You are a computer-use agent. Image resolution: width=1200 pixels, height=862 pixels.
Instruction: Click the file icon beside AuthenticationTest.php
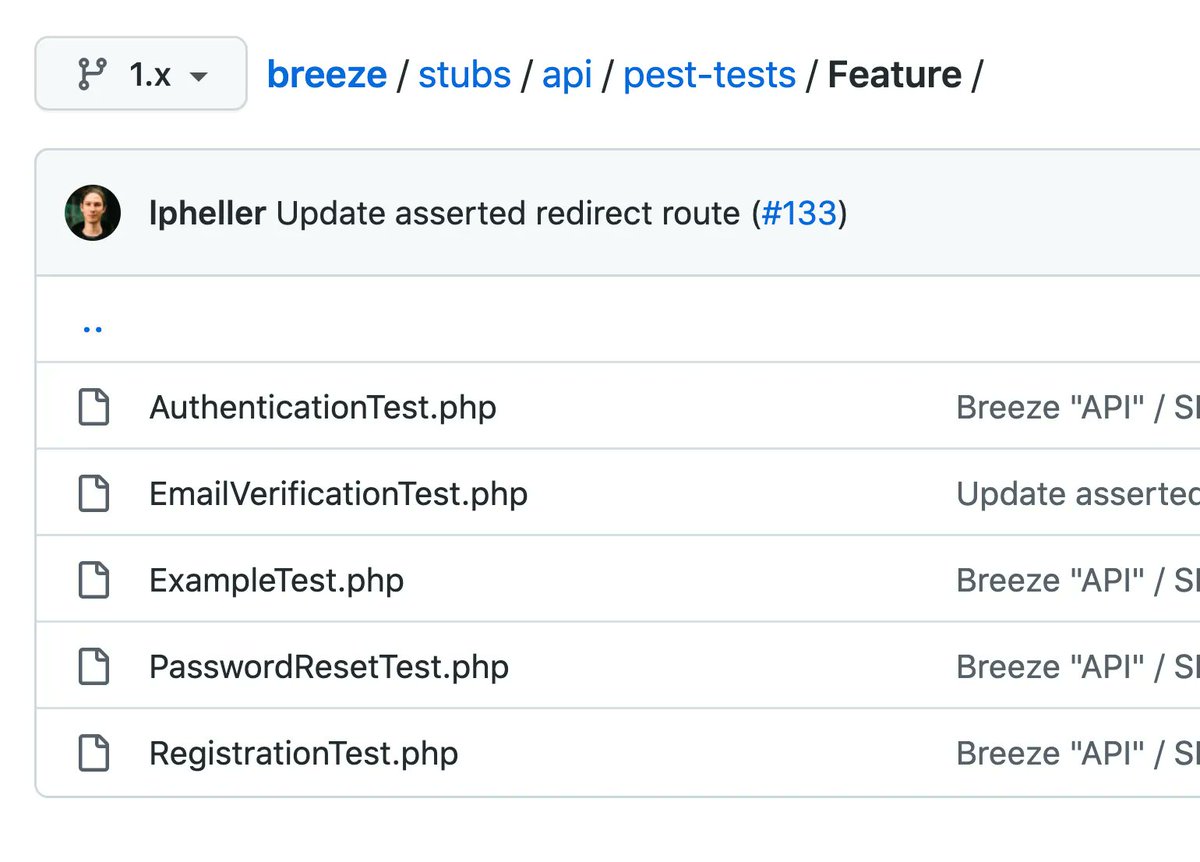94,407
